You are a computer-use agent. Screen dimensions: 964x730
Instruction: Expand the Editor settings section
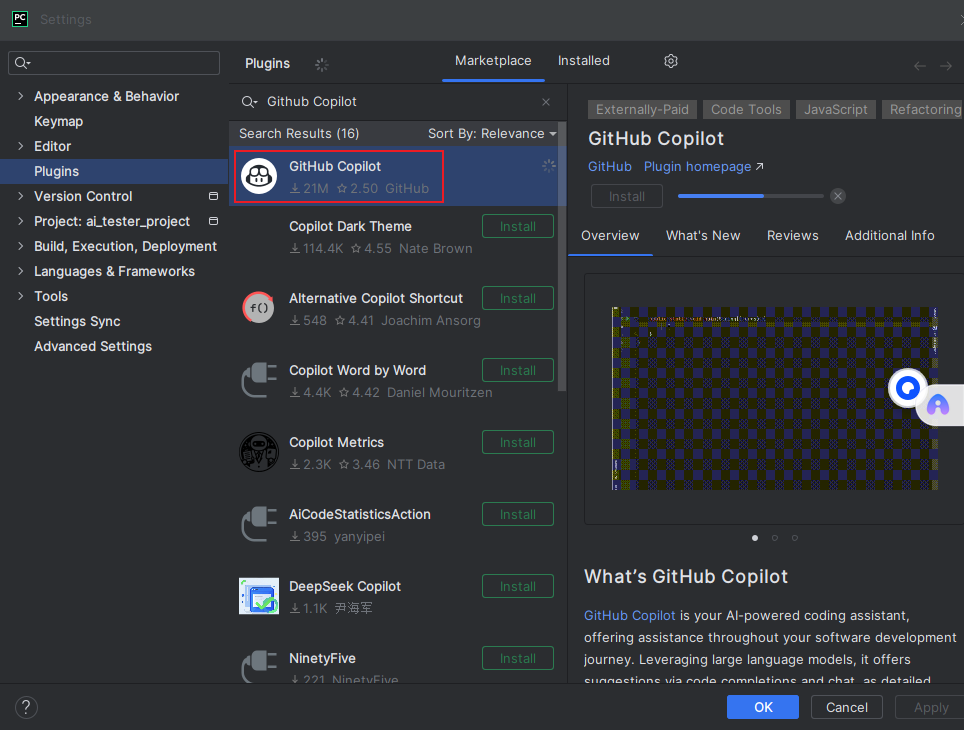click(x=21, y=146)
